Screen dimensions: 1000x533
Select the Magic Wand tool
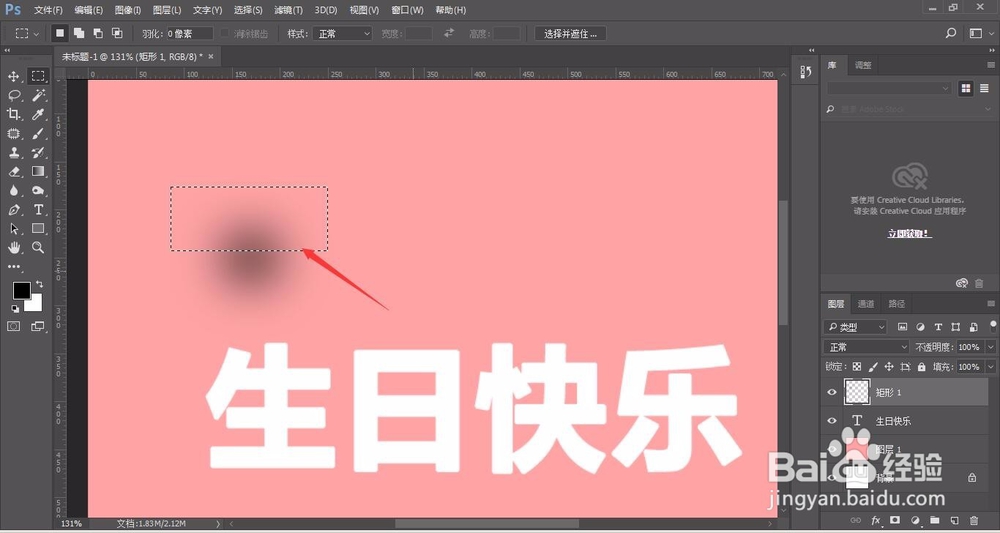[x=38, y=96]
